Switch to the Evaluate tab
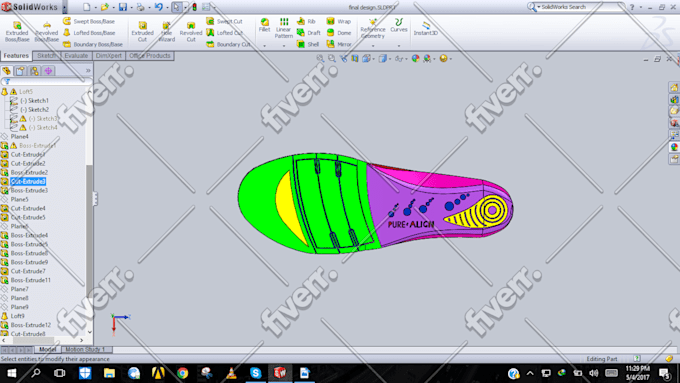 pyautogui.click(x=76, y=56)
